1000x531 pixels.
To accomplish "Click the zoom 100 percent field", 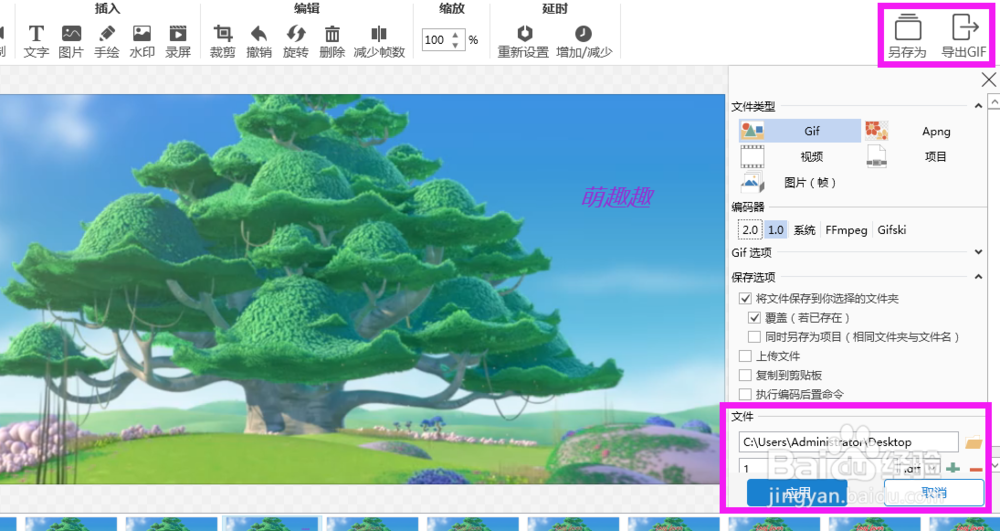I will coord(435,40).
